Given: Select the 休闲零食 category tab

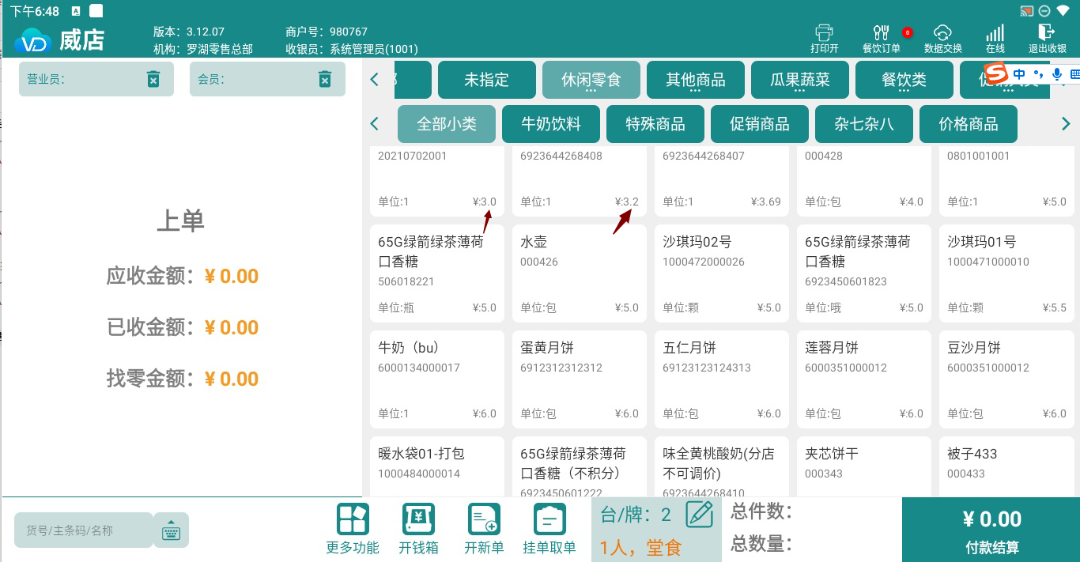Looking at the screenshot, I should (x=591, y=80).
